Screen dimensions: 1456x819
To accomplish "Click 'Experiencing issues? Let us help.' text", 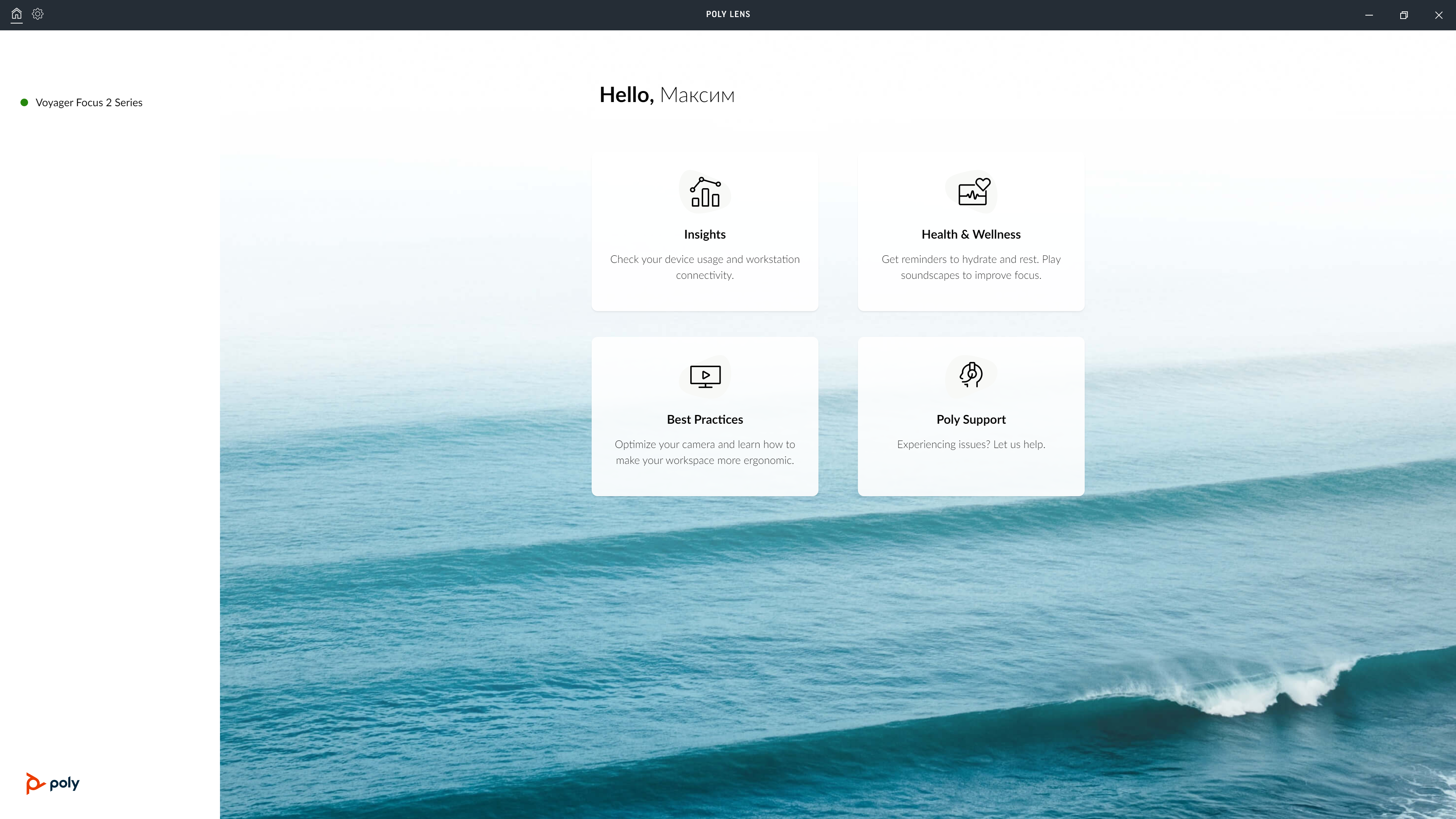I will tap(971, 444).
